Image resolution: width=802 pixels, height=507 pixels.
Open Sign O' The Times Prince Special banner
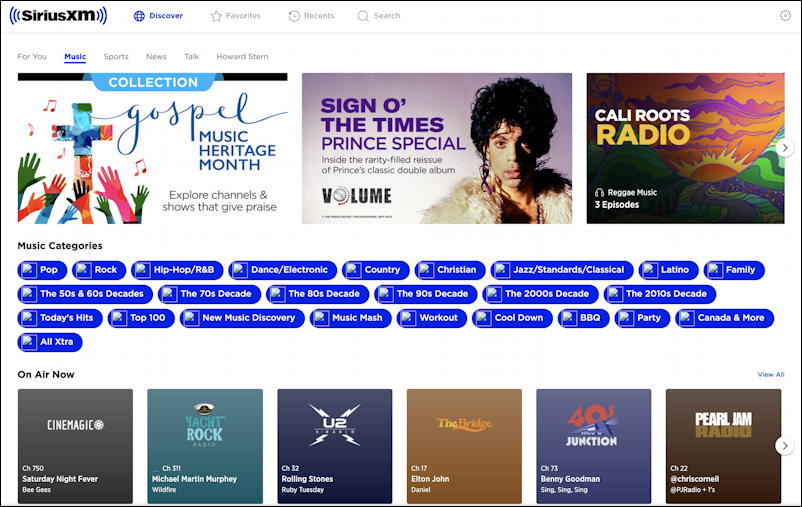[x=437, y=148]
